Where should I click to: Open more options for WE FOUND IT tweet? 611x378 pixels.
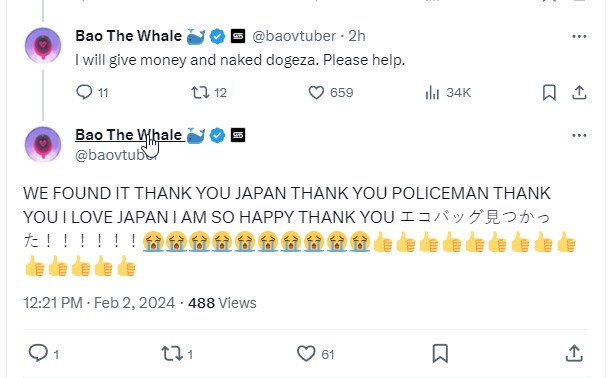click(x=579, y=135)
